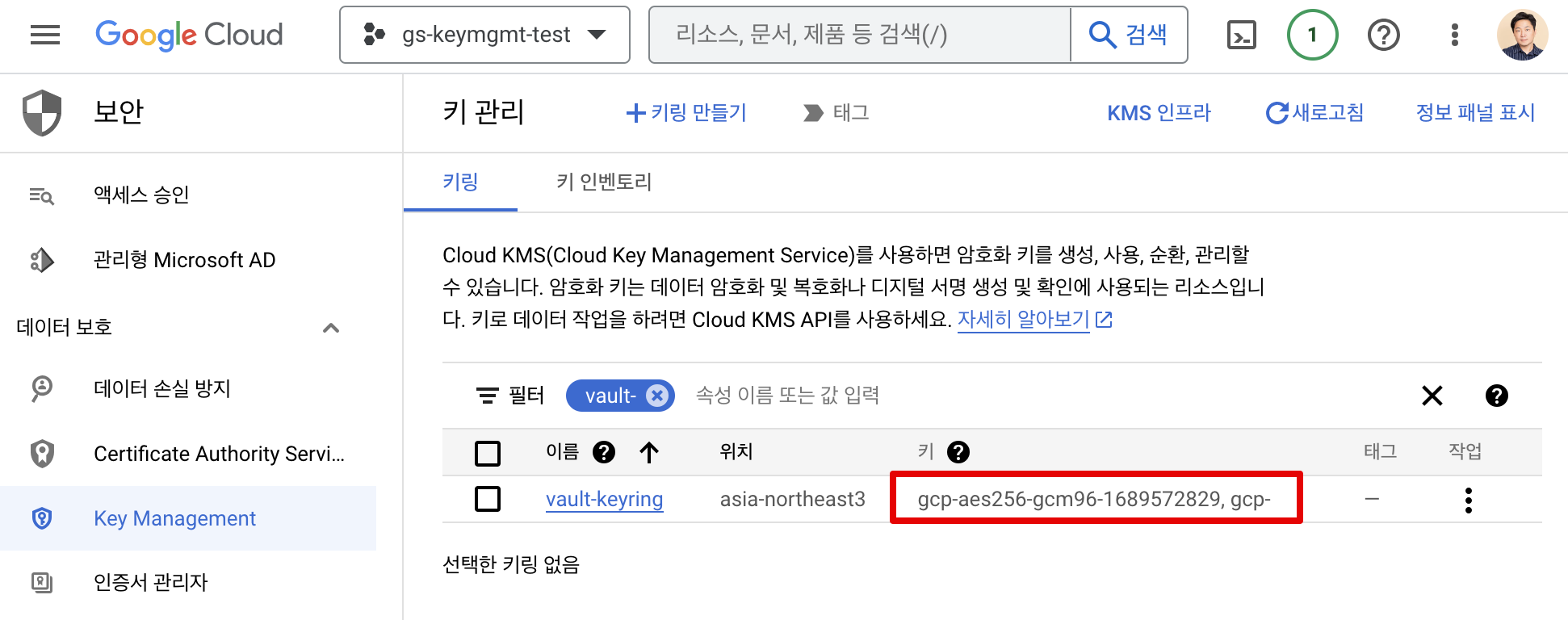Viewport: 1568px width, 620px height.
Task: Open the three-dot settings menu in header
Action: point(1454,35)
